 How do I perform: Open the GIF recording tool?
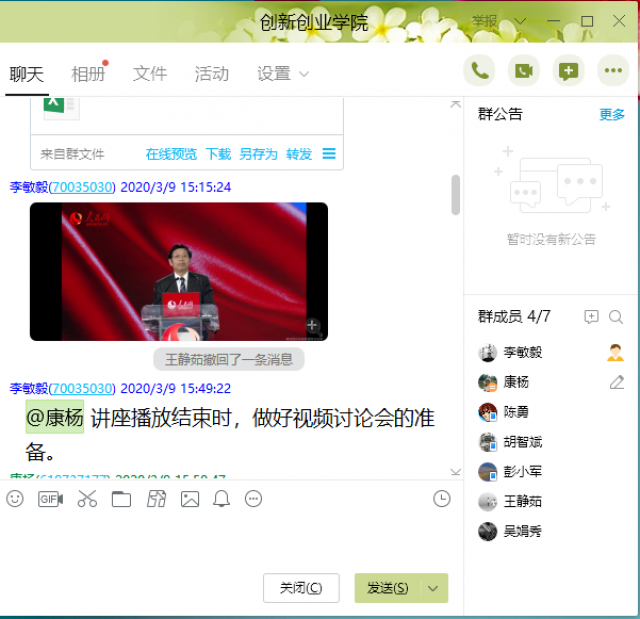[50, 499]
